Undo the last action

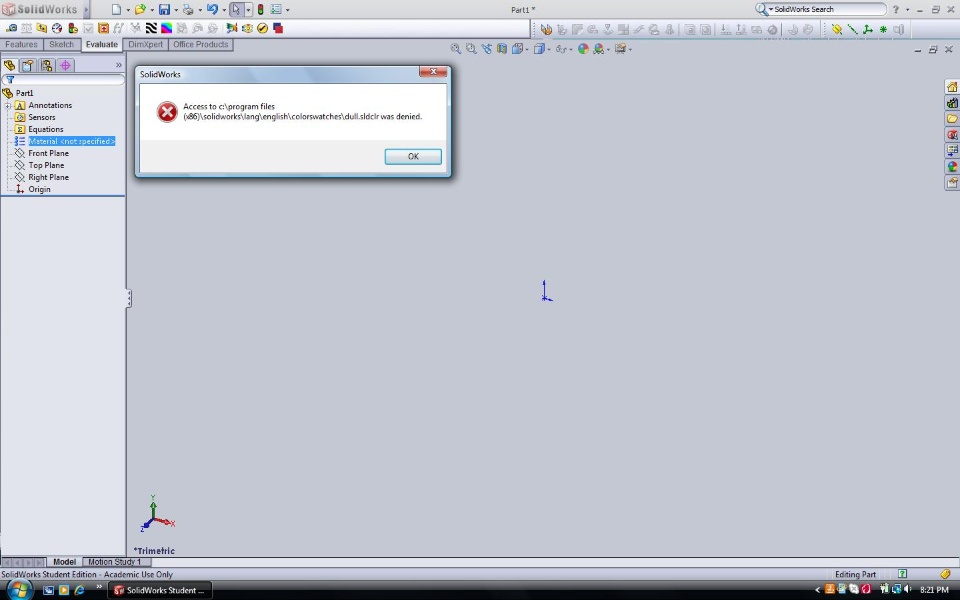(x=212, y=9)
